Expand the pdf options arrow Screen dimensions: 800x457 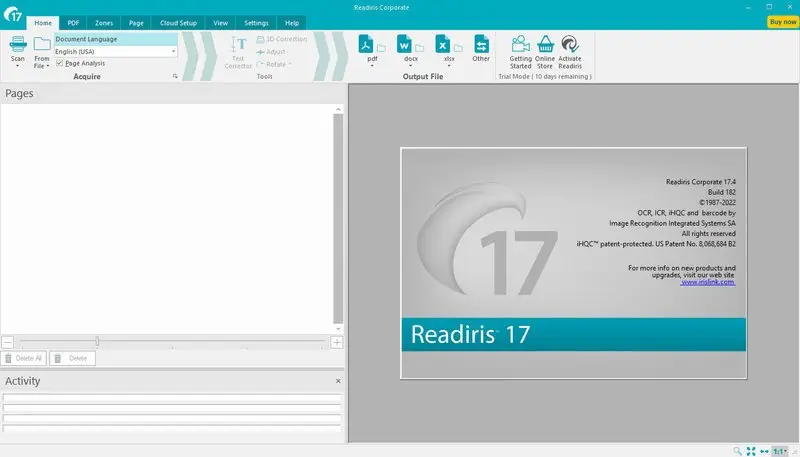tap(372, 66)
